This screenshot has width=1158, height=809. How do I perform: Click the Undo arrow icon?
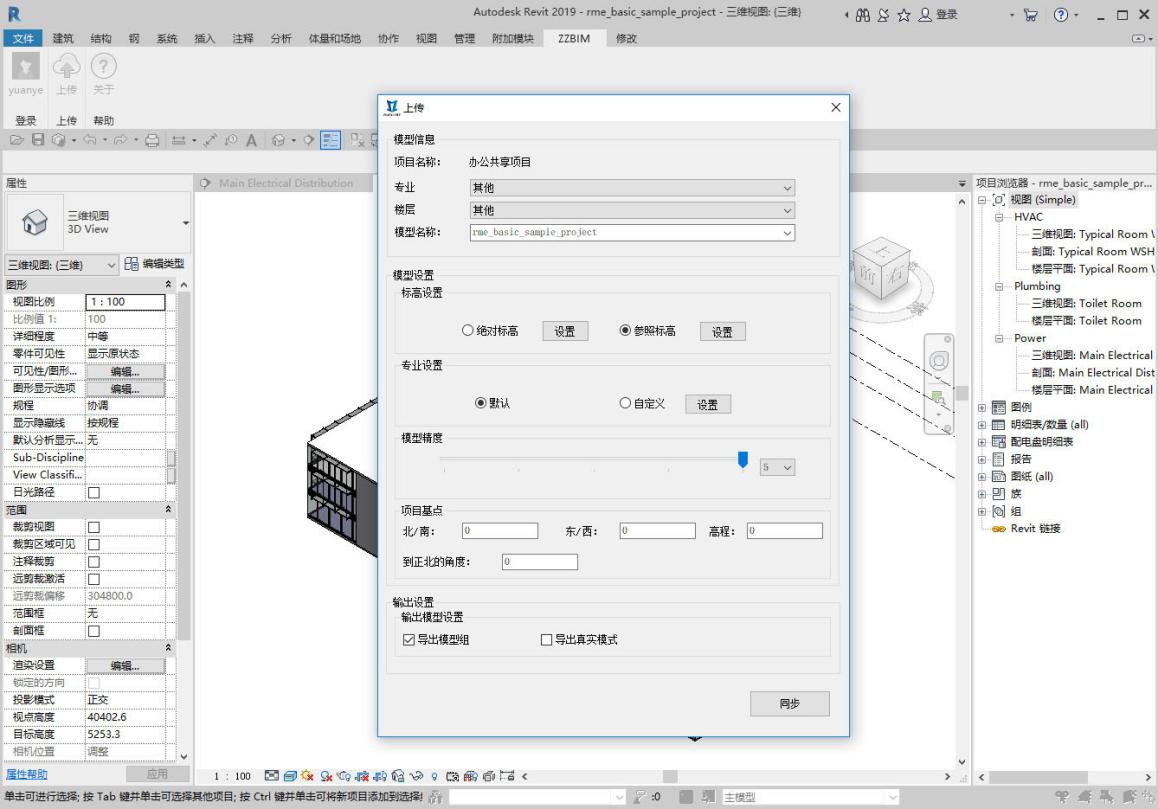click(x=89, y=140)
